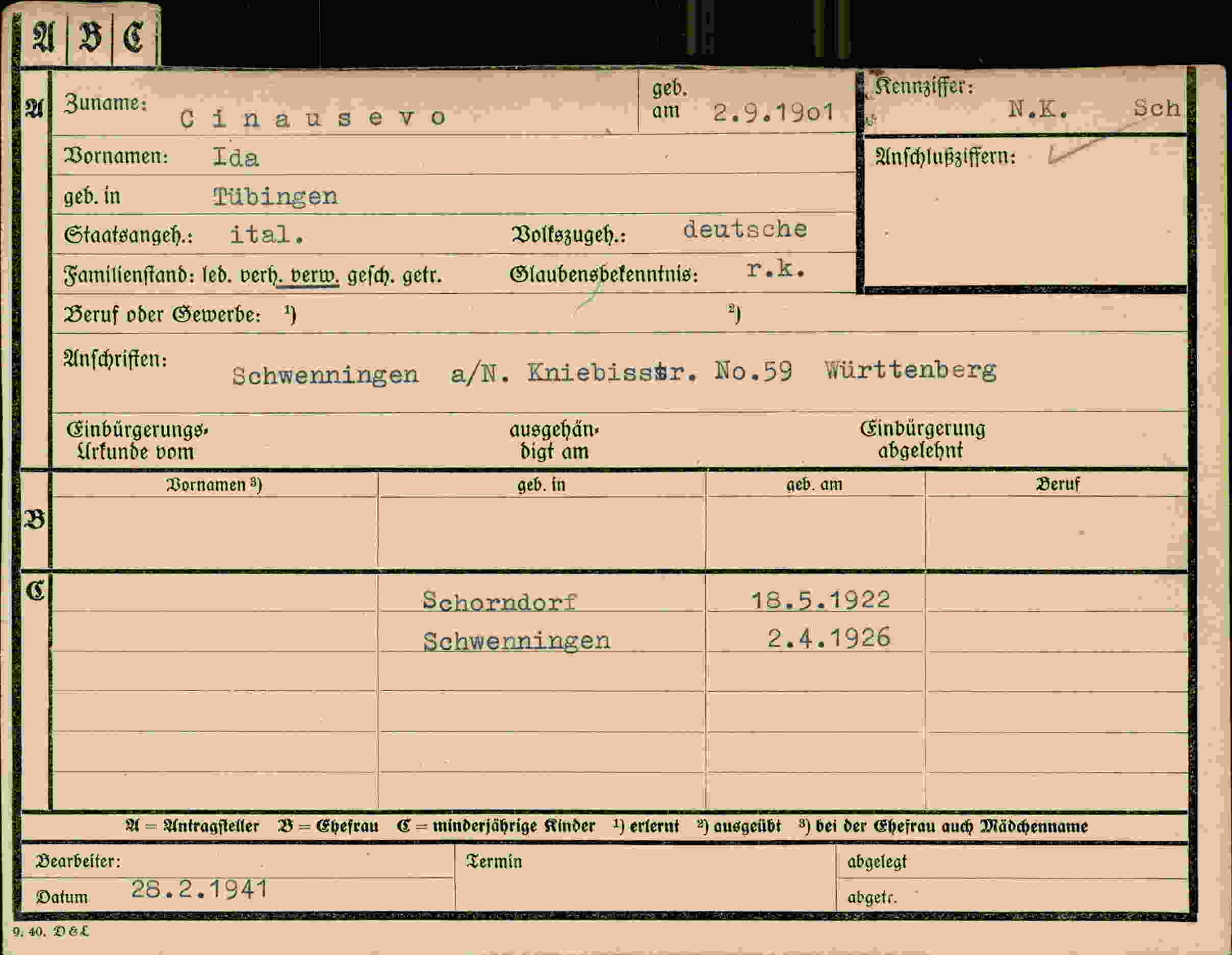
Task: Click the nationality value 'ital.'
Action: (267, 234)
